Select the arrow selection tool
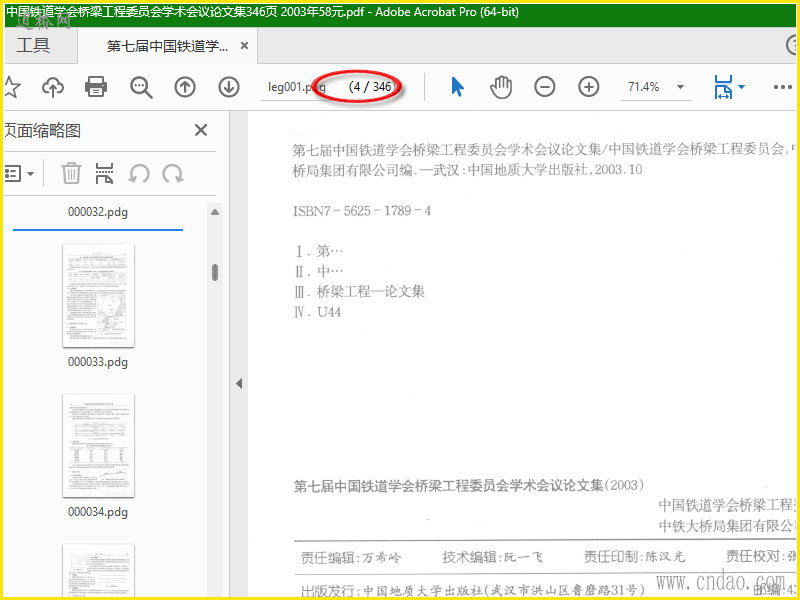 [457, 87]
